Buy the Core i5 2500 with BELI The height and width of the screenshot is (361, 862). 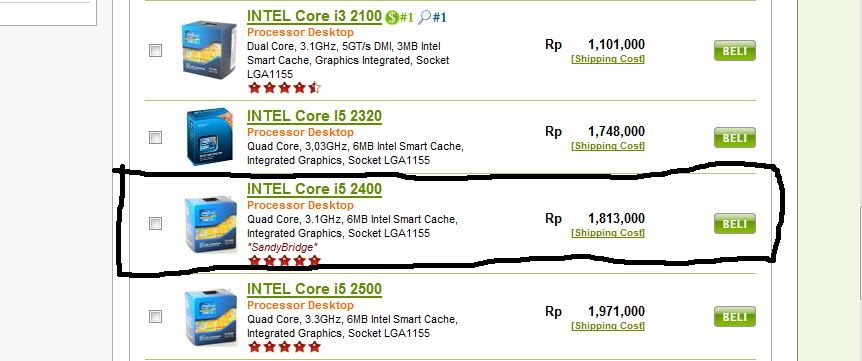(735, 316)
